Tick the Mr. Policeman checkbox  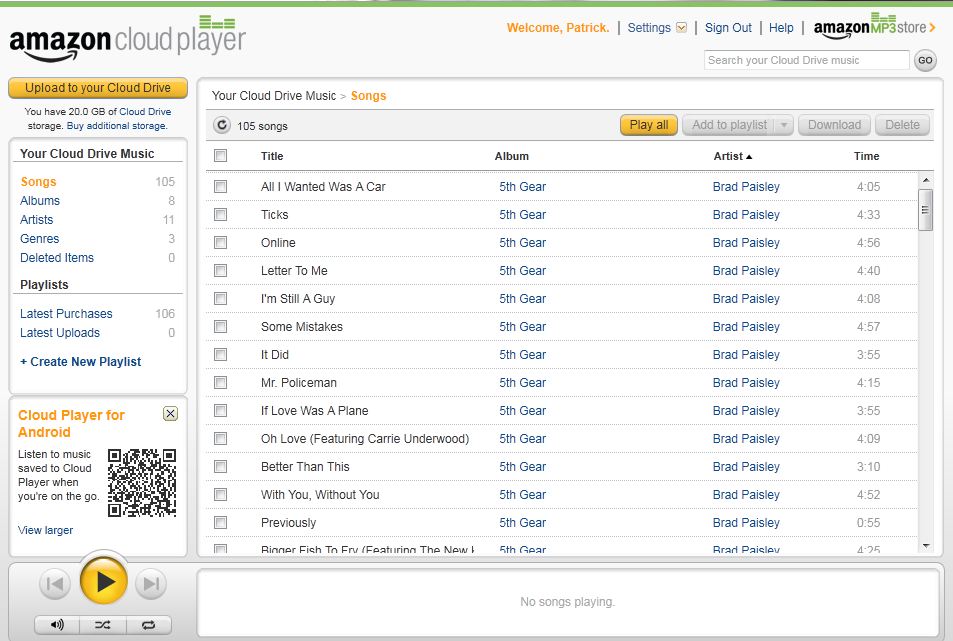221,382
